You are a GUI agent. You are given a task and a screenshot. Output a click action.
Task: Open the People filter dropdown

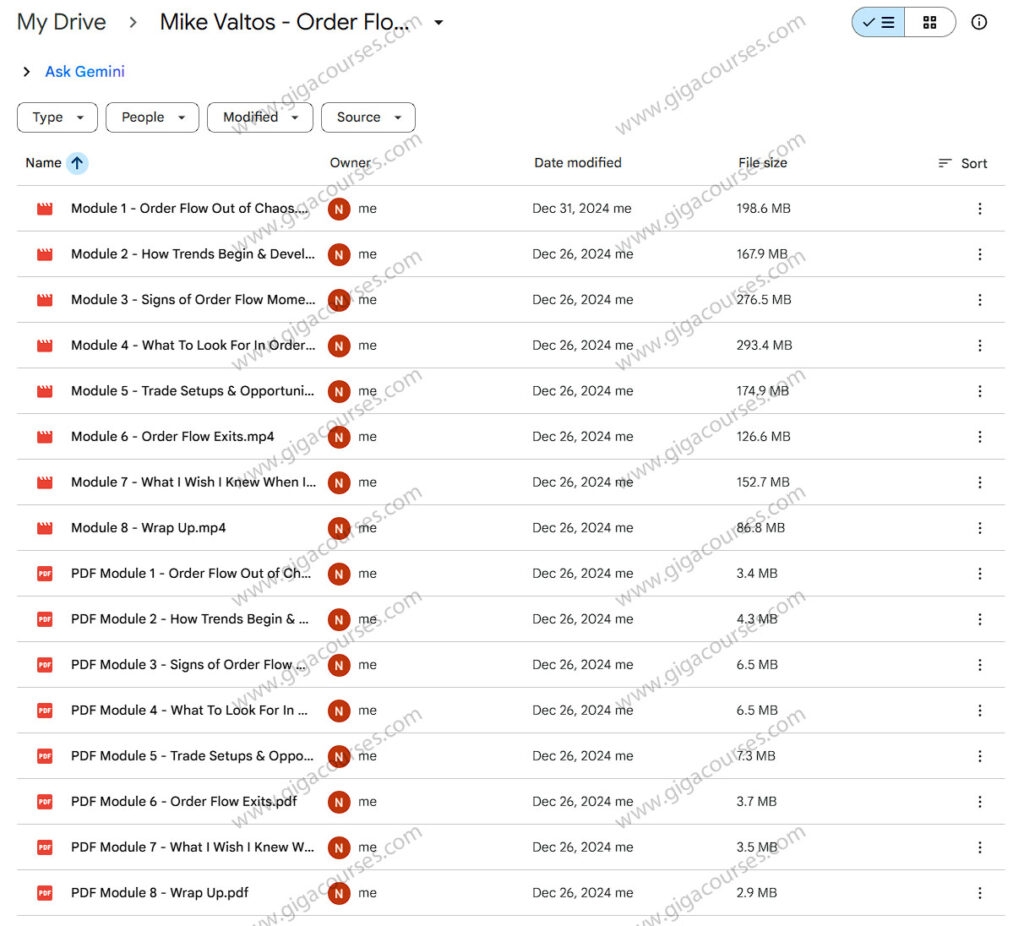[152, 117]
